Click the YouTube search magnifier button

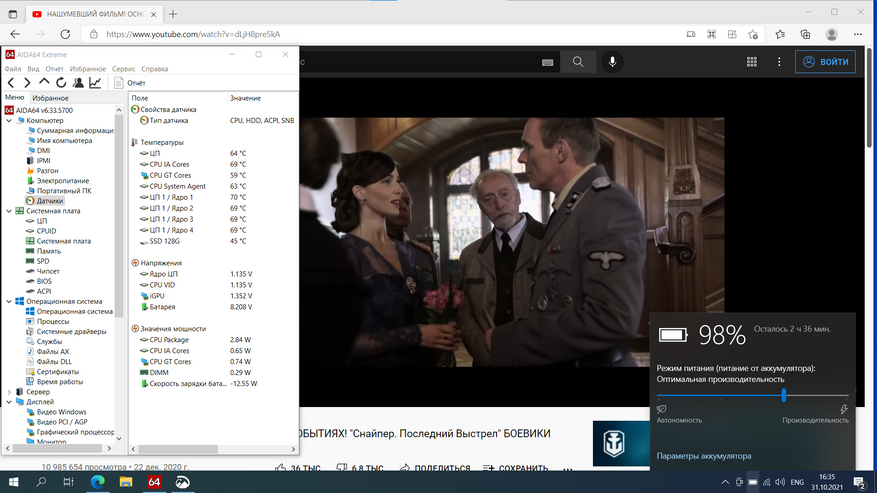578,62
